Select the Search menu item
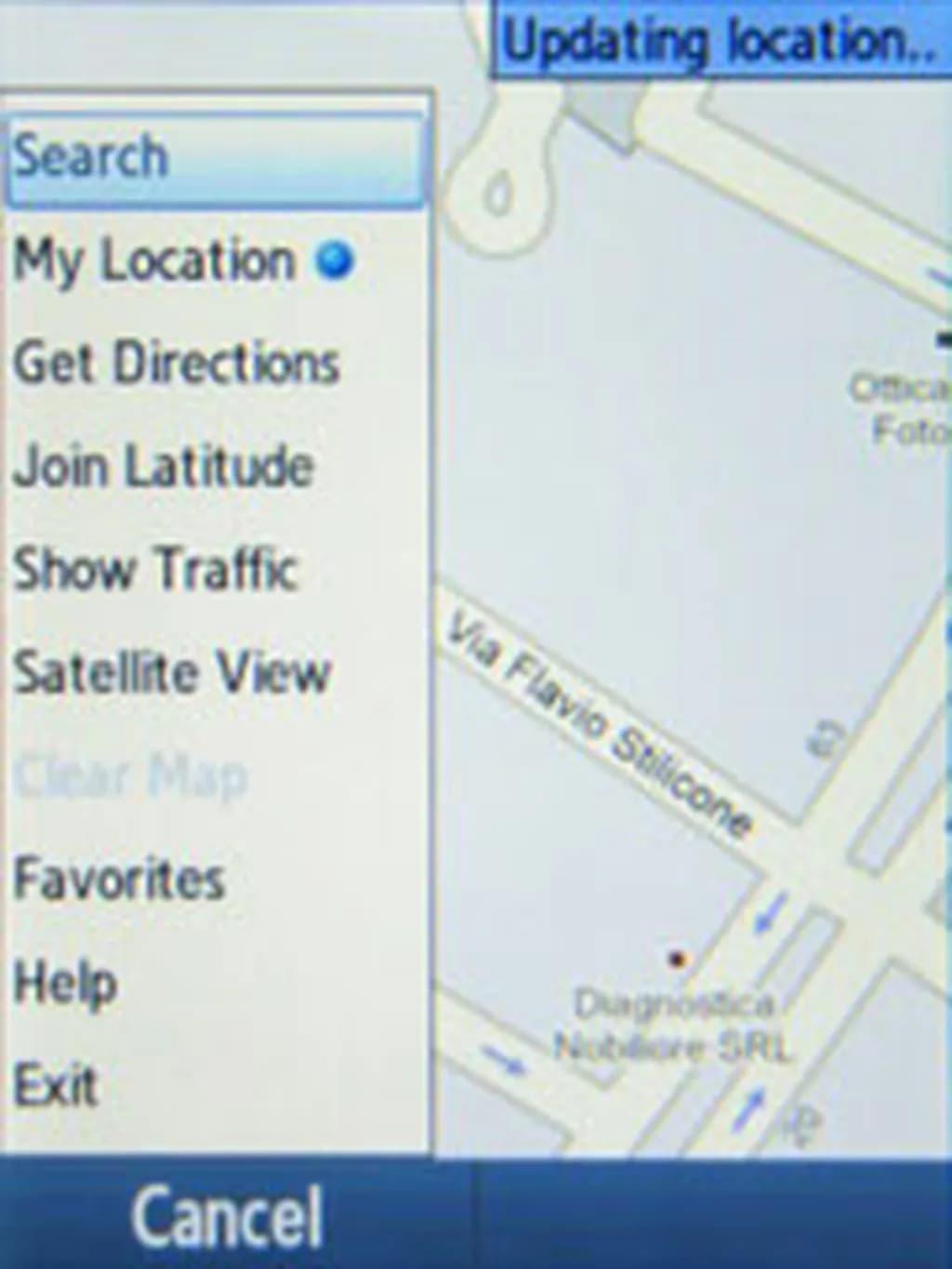This screenshot has width=952, height=1269. pyautogui.click(x=216, y=158)
